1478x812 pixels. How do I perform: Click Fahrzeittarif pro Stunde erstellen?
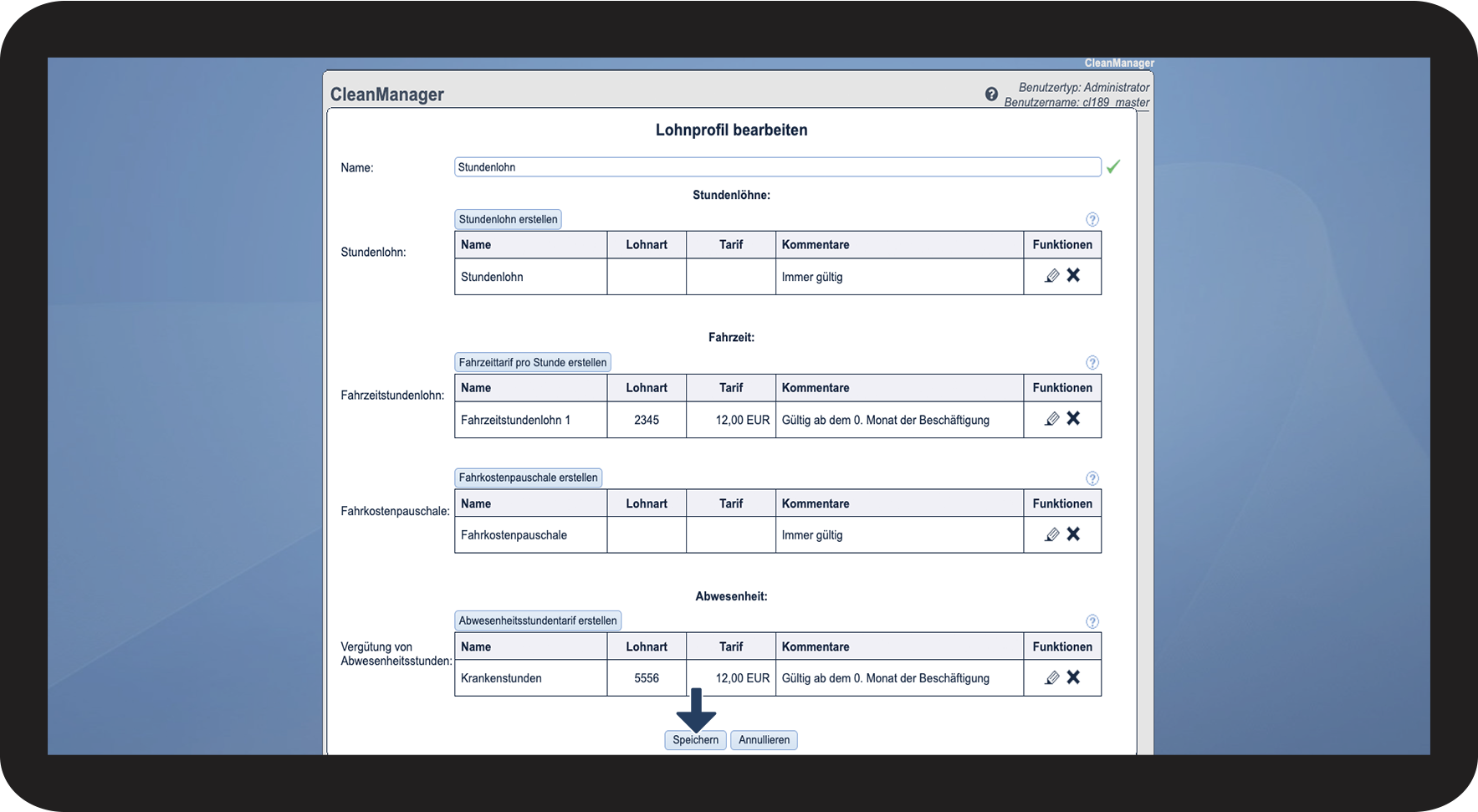[532, 362]
